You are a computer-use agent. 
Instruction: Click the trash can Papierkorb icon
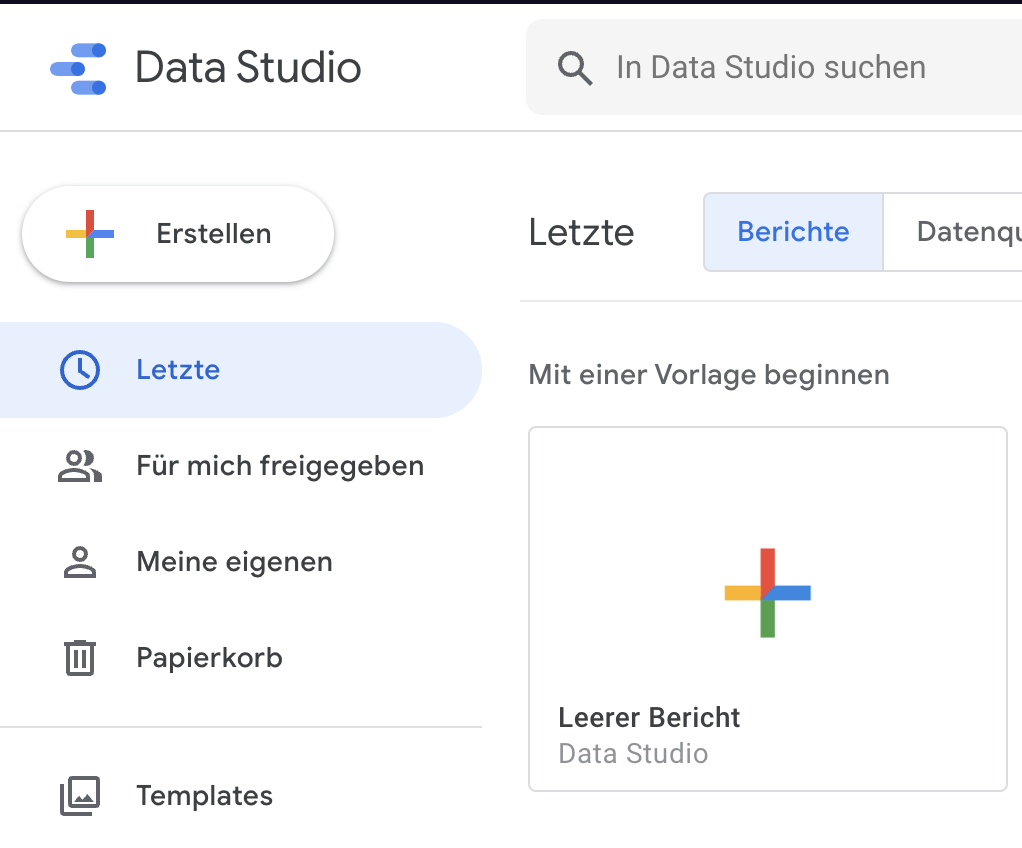click(x=80, y=658)
